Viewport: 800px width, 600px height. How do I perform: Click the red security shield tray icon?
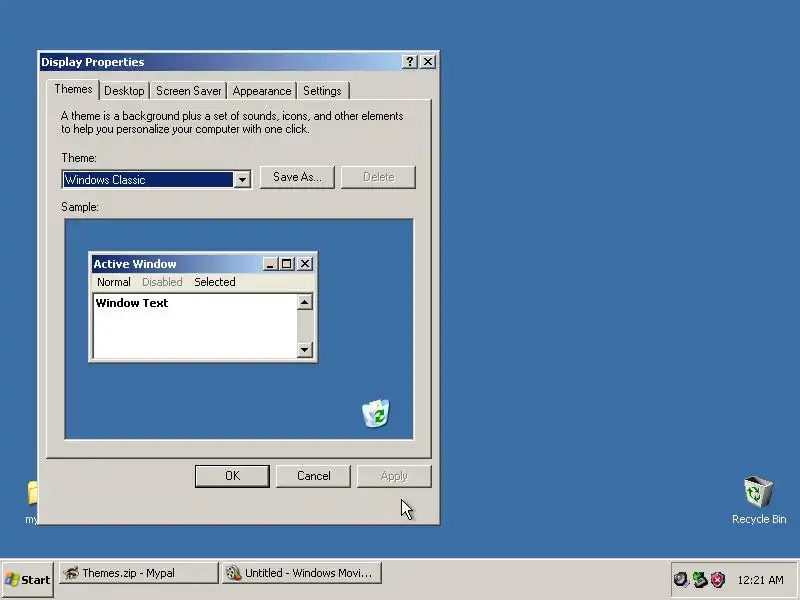click(x=718, y=580)
